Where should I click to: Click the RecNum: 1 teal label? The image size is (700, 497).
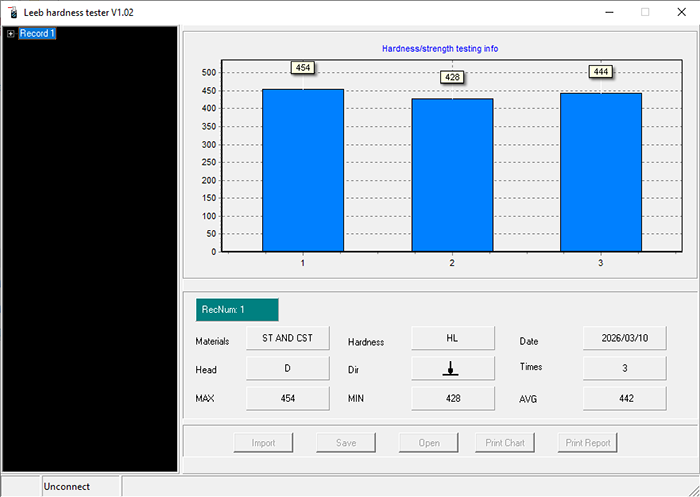pyautogui.click(x=237, y=310)
